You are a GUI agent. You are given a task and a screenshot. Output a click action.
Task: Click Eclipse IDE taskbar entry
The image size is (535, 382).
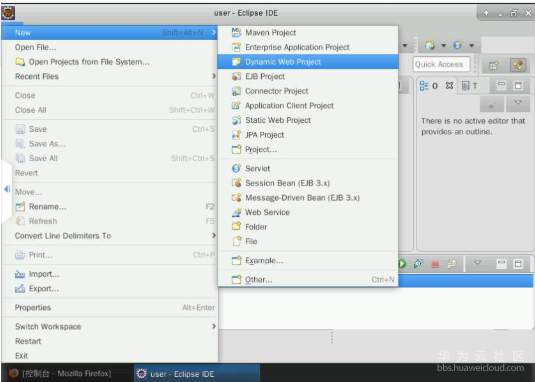click(197, 374)
